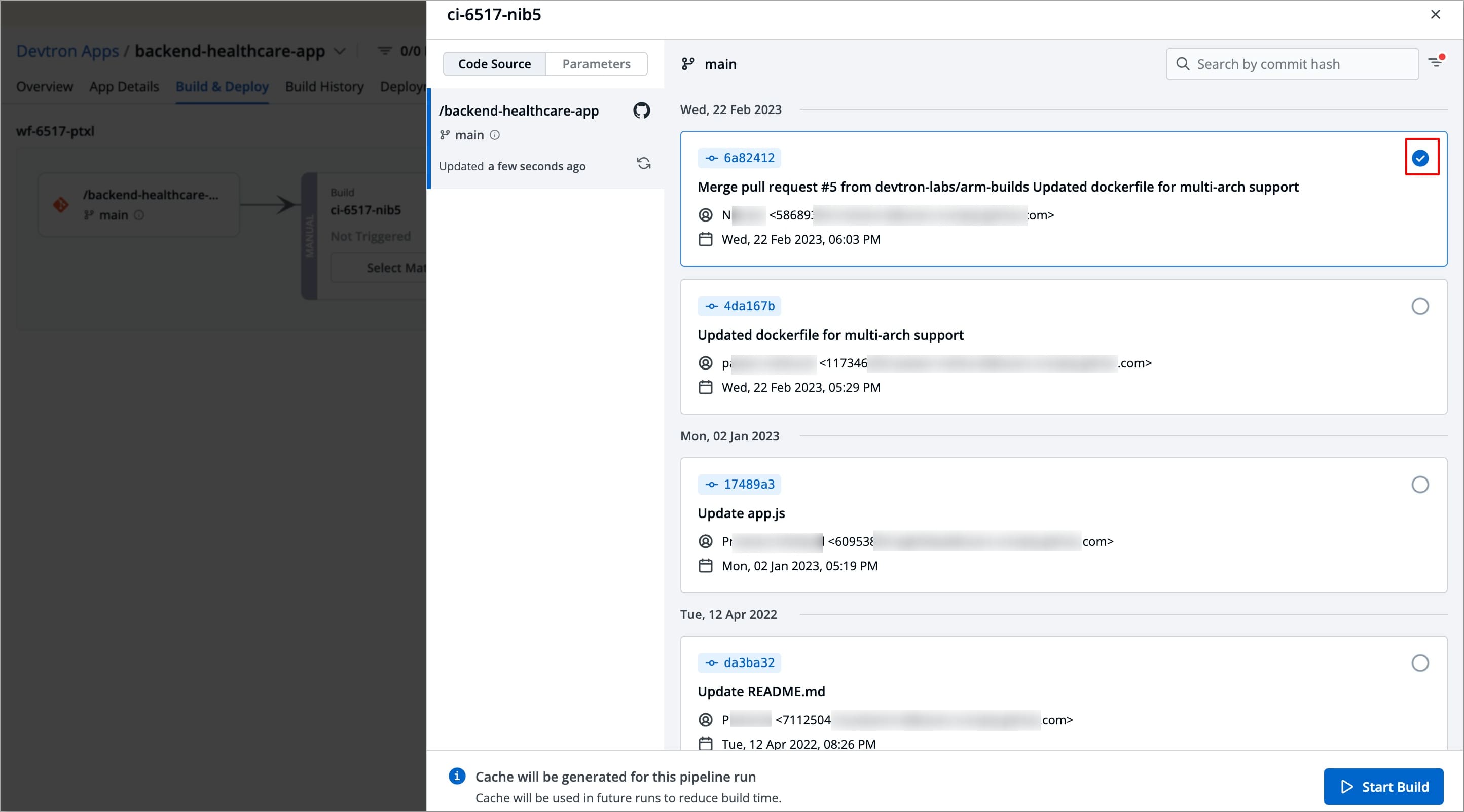Viewport: 1464px width, 812px height.
Task: Click commit icon beside 6a82412
Action: pyautogui.click(x=711, y=158)
